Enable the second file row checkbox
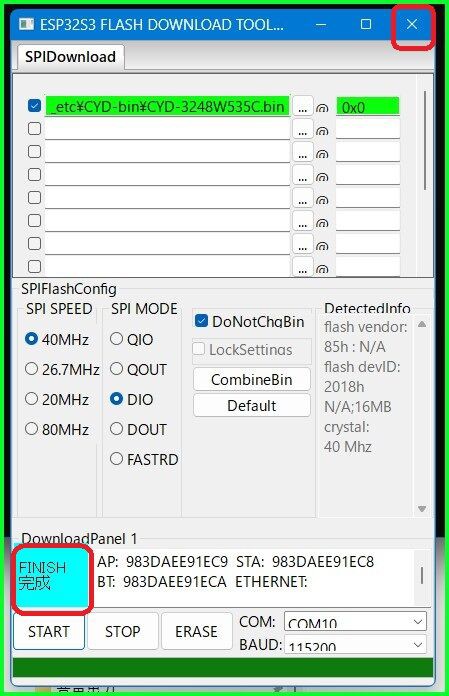Viewport: 449px width, 696px height. click(x=34, y=129)
